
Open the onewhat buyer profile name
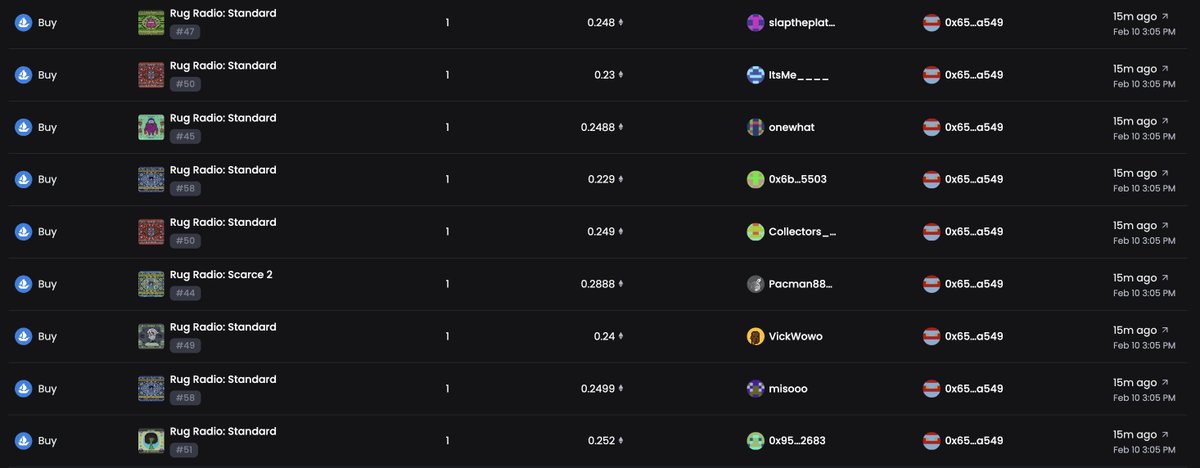click(x=792, y=127)
